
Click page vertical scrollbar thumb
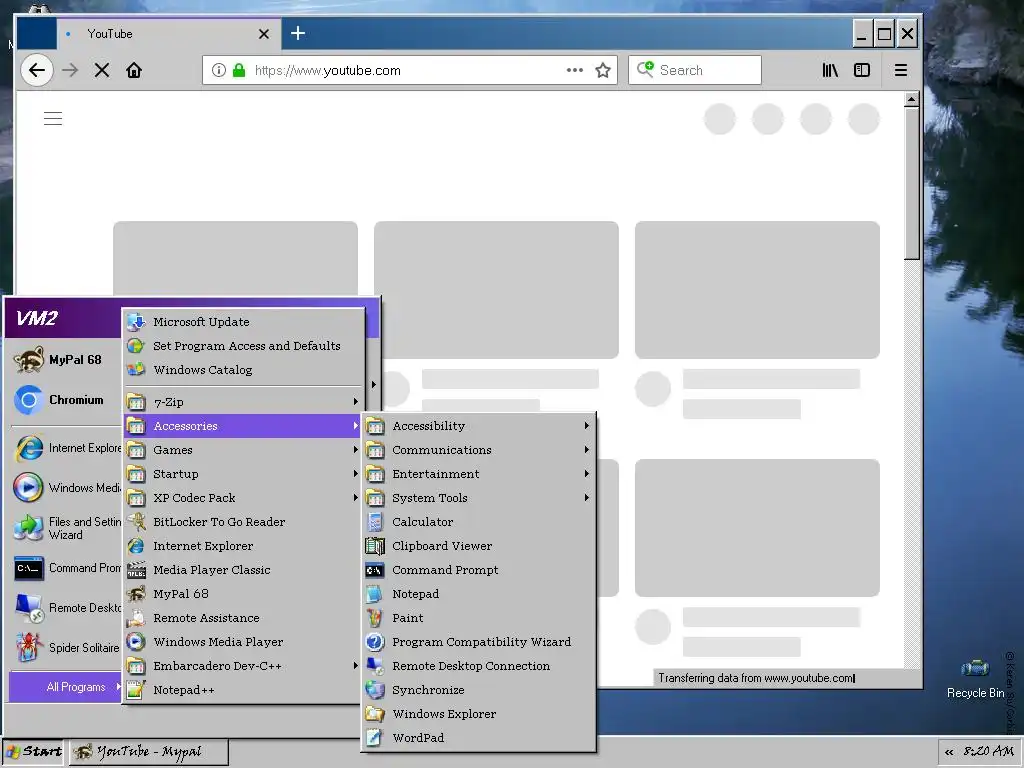[x=912, y=184]
